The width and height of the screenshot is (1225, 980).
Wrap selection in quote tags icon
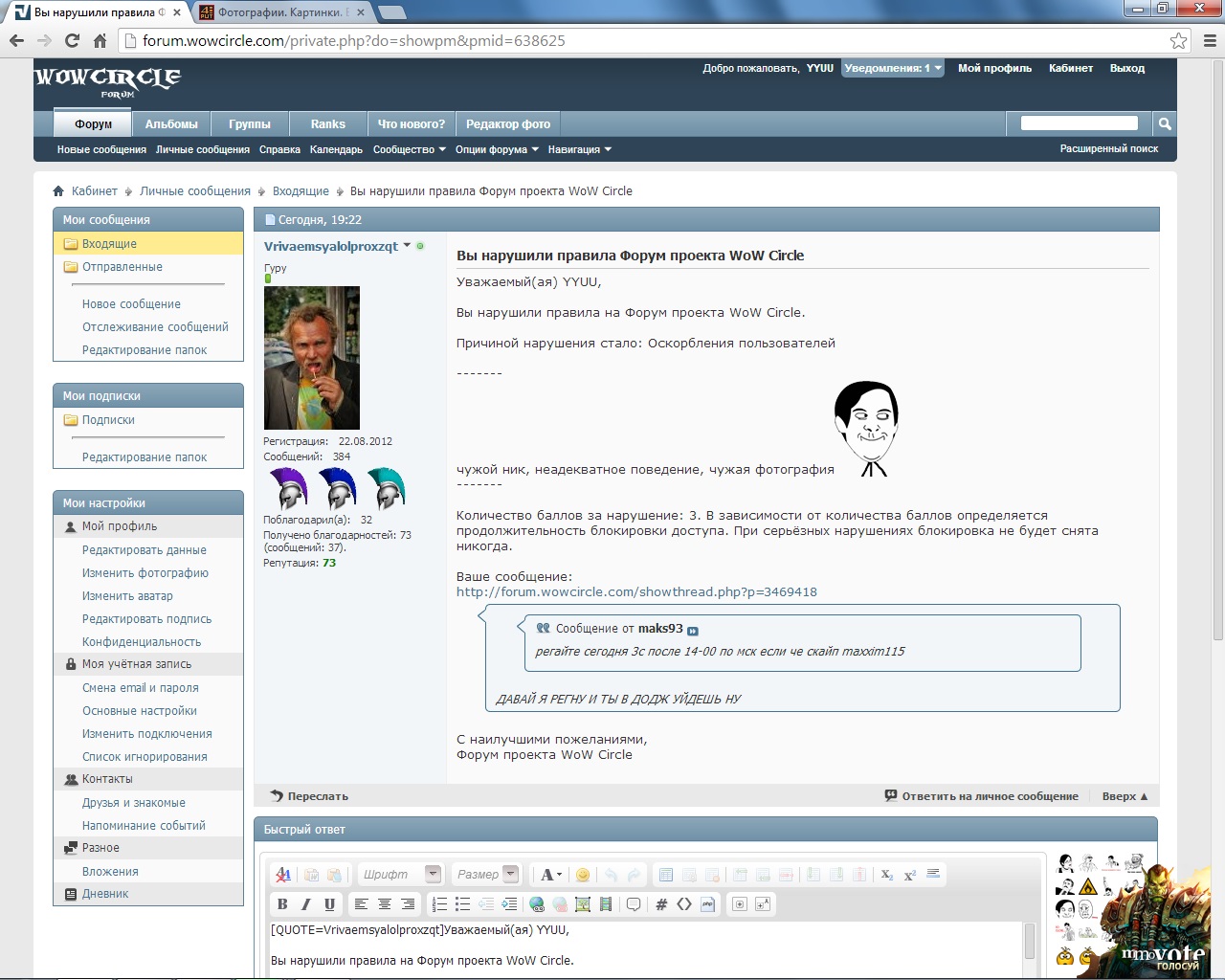pyautogui.click(x=634, y=904)
